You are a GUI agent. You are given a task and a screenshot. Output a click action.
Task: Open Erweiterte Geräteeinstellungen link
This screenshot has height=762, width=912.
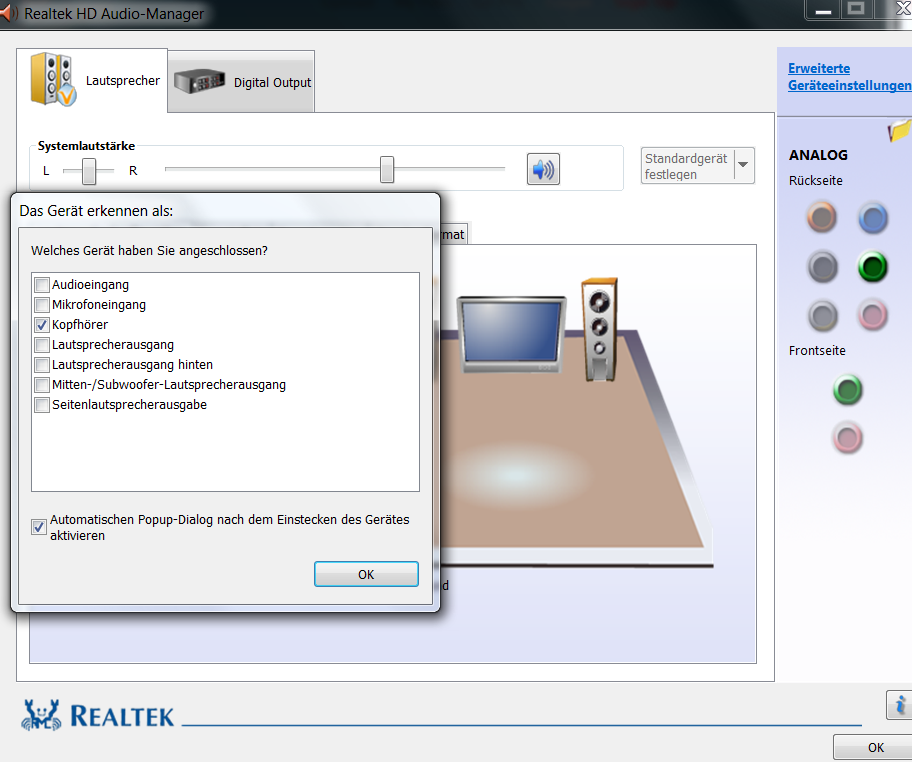point(849,77)
